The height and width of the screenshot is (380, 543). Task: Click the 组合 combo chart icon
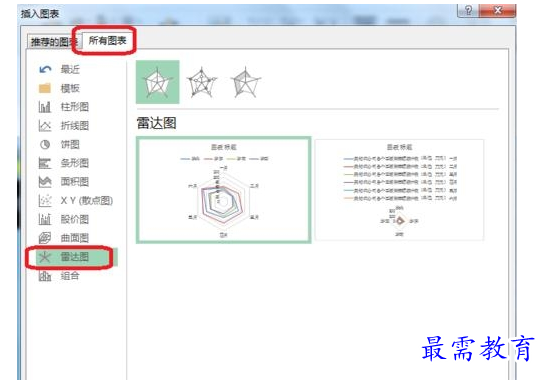pyautogui.click(x=45, y=276)
